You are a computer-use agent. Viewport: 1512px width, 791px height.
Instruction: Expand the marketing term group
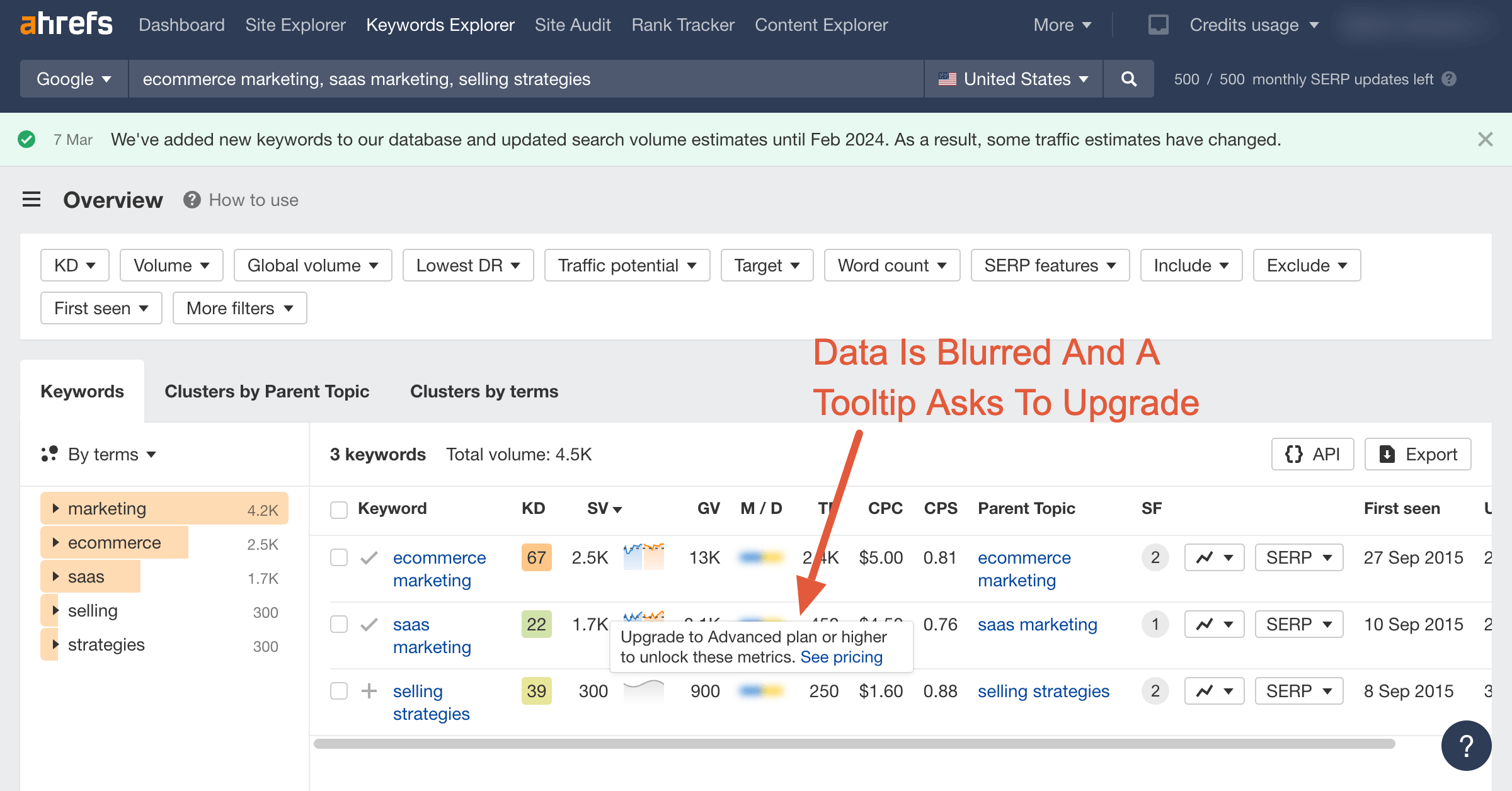(x=55, y=508)
